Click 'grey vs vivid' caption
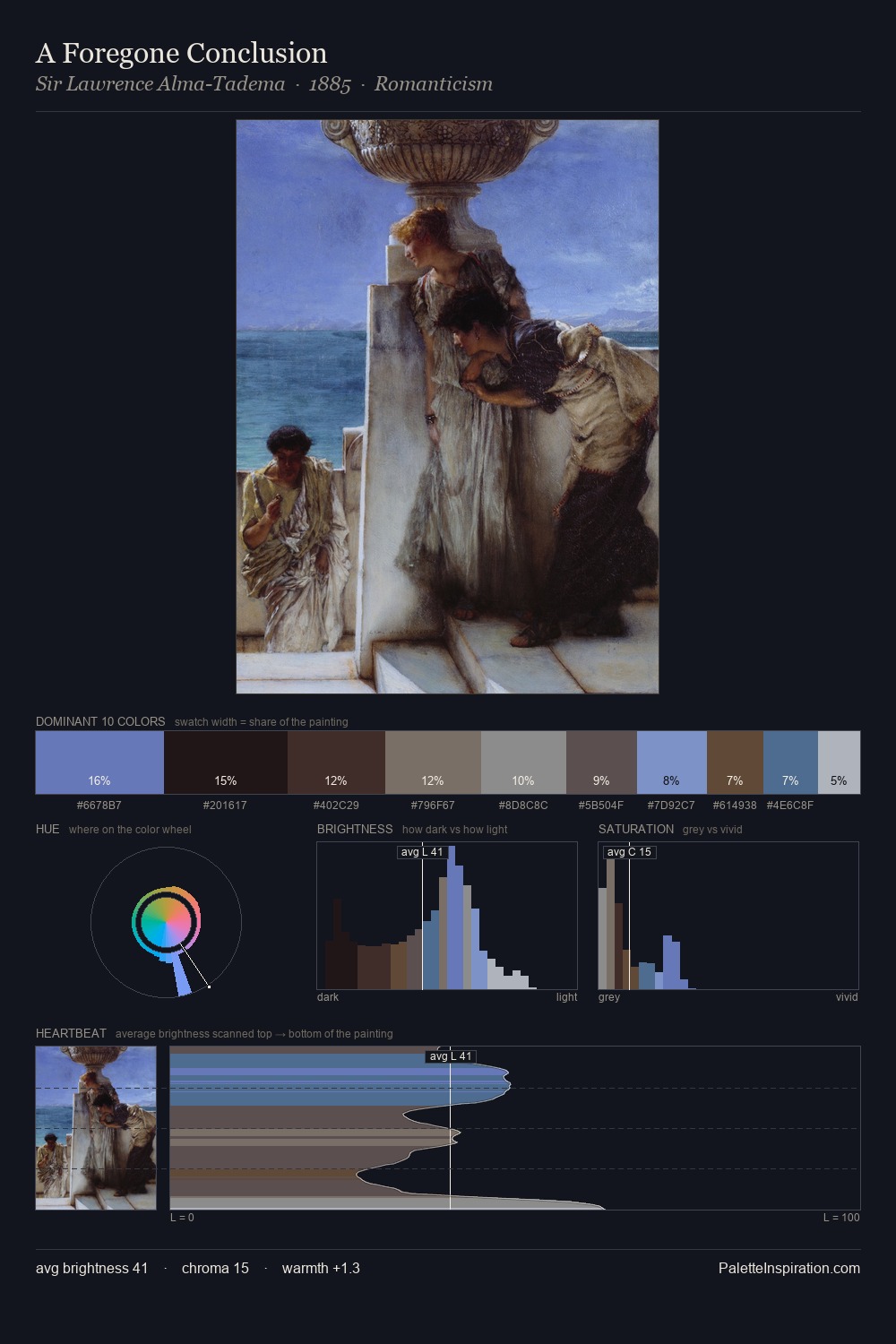The width and height of the screenshot is (896, 1344). (712, 830)
